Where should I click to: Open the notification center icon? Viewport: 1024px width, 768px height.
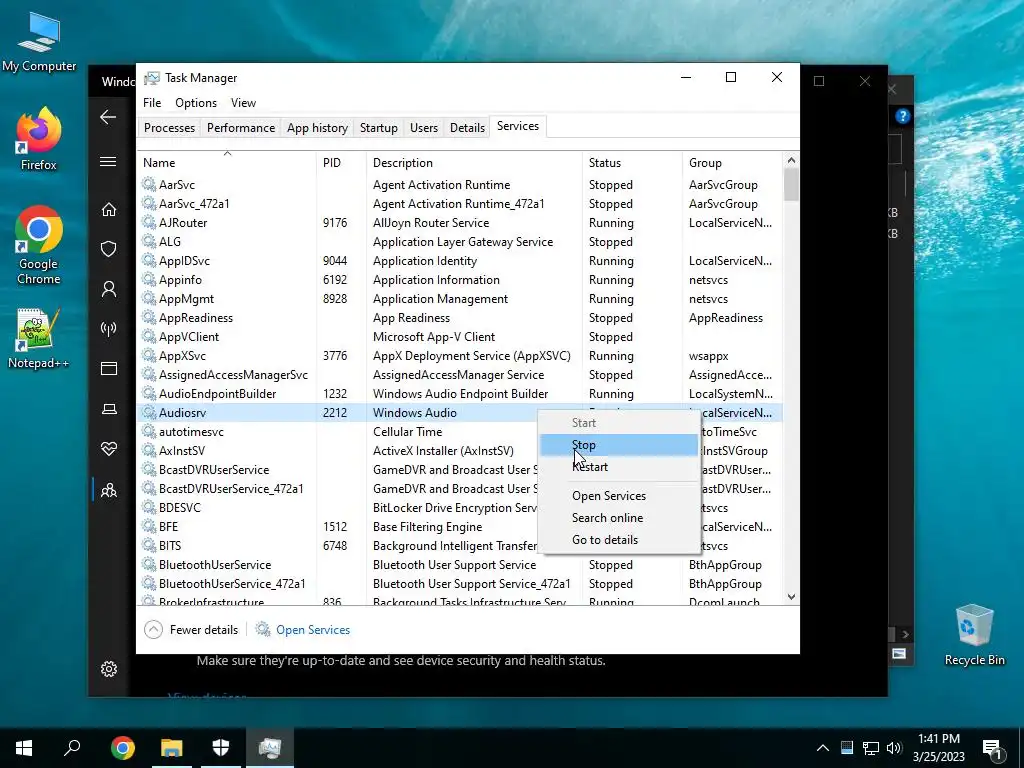992,750
